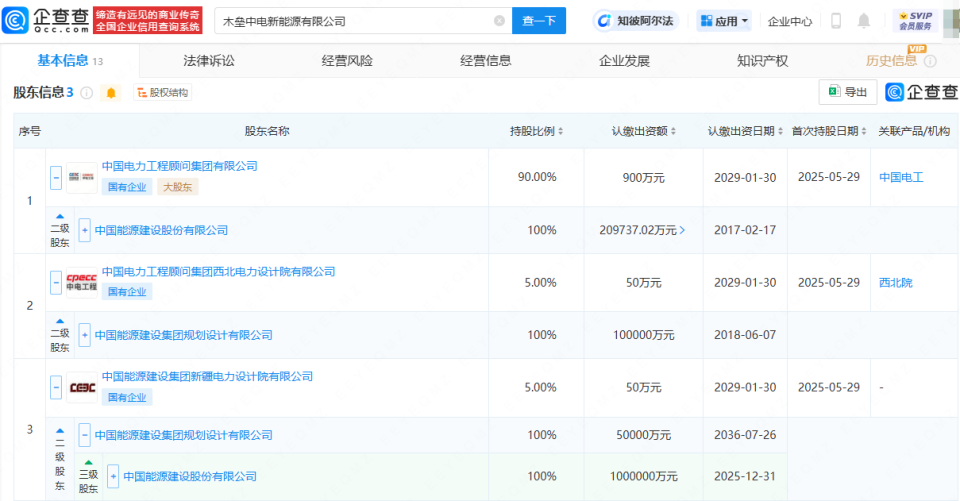Open notifications bell in top header
The width and height of the screenshot is (960, 501).
[x=863, y=21]
